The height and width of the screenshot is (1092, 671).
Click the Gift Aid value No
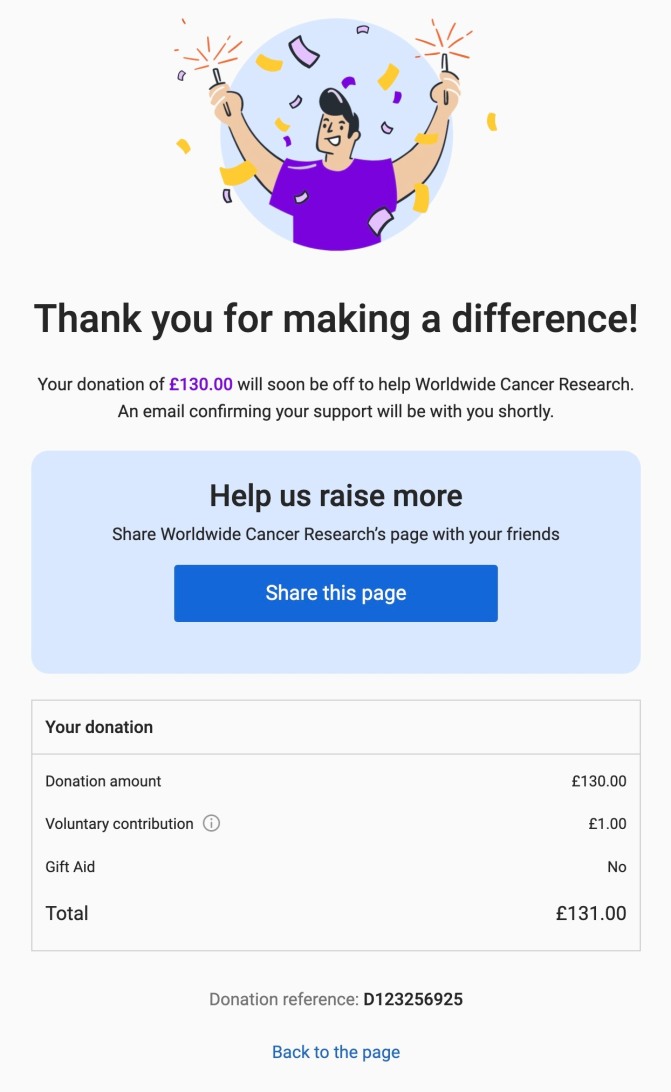(x=616, y=867)
